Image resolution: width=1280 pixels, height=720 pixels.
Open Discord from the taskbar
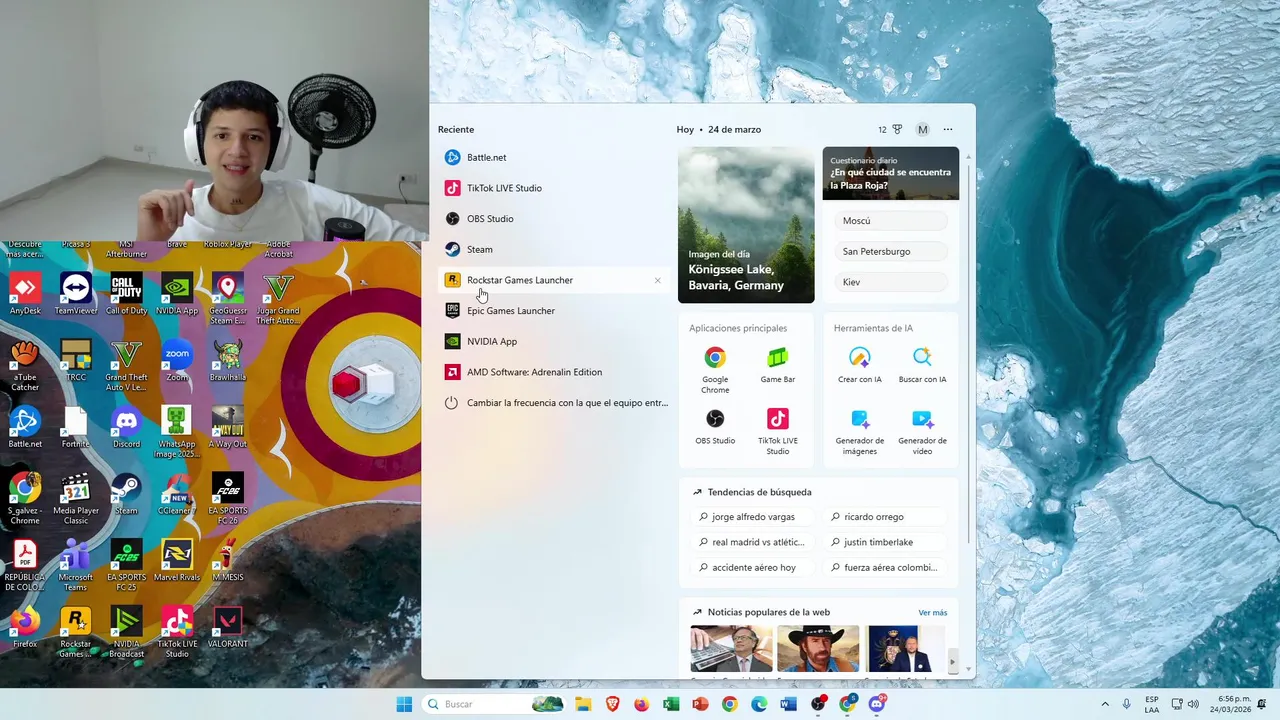877,704
